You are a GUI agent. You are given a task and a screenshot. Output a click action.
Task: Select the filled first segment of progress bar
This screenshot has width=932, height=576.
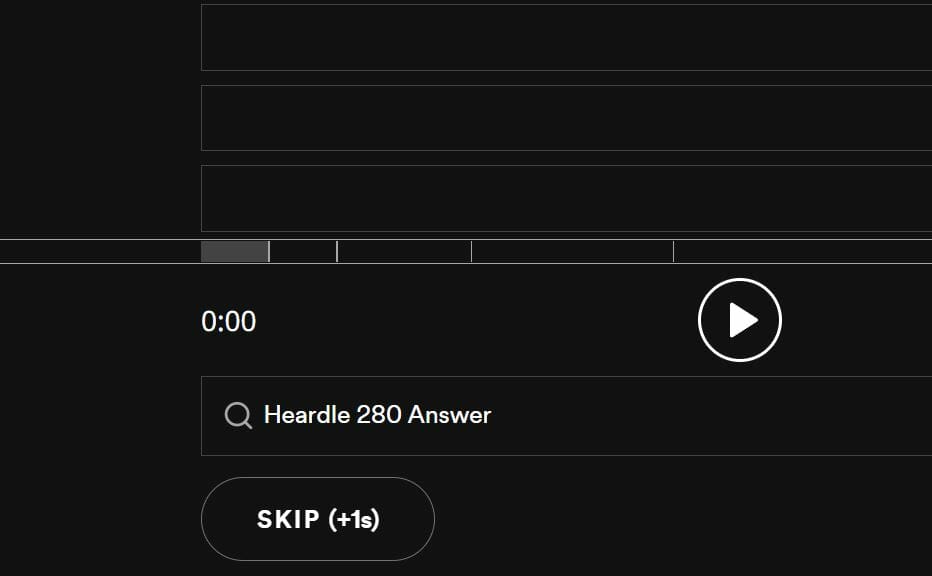(235, 251)
